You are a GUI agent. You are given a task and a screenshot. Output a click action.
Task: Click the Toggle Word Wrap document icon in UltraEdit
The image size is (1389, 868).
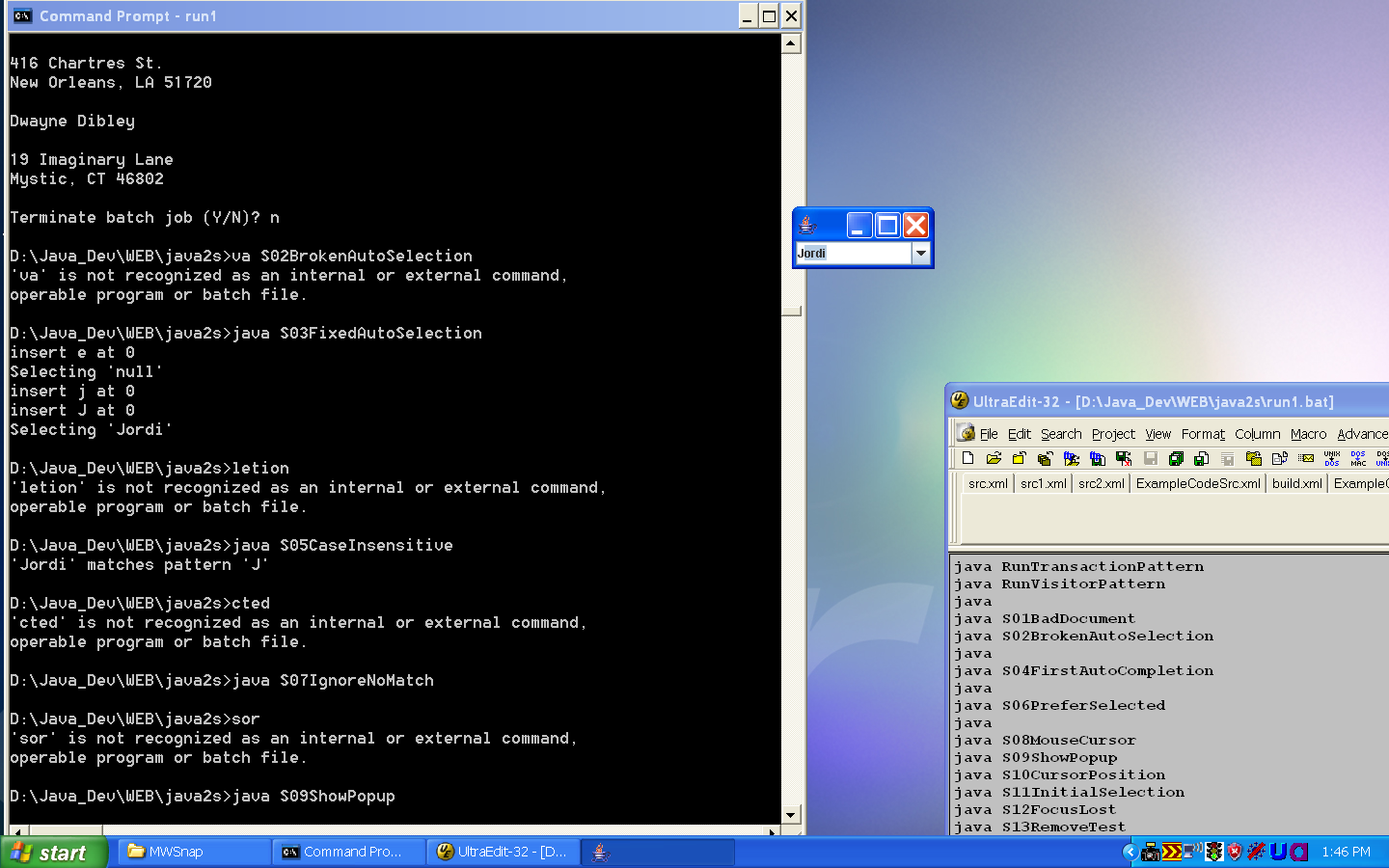1280,458
